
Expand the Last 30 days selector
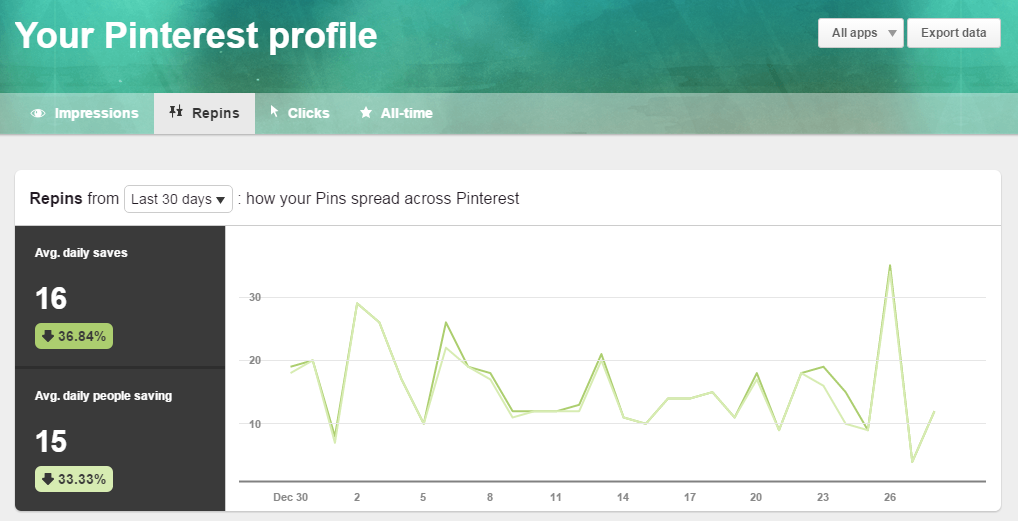pos(179,199)
